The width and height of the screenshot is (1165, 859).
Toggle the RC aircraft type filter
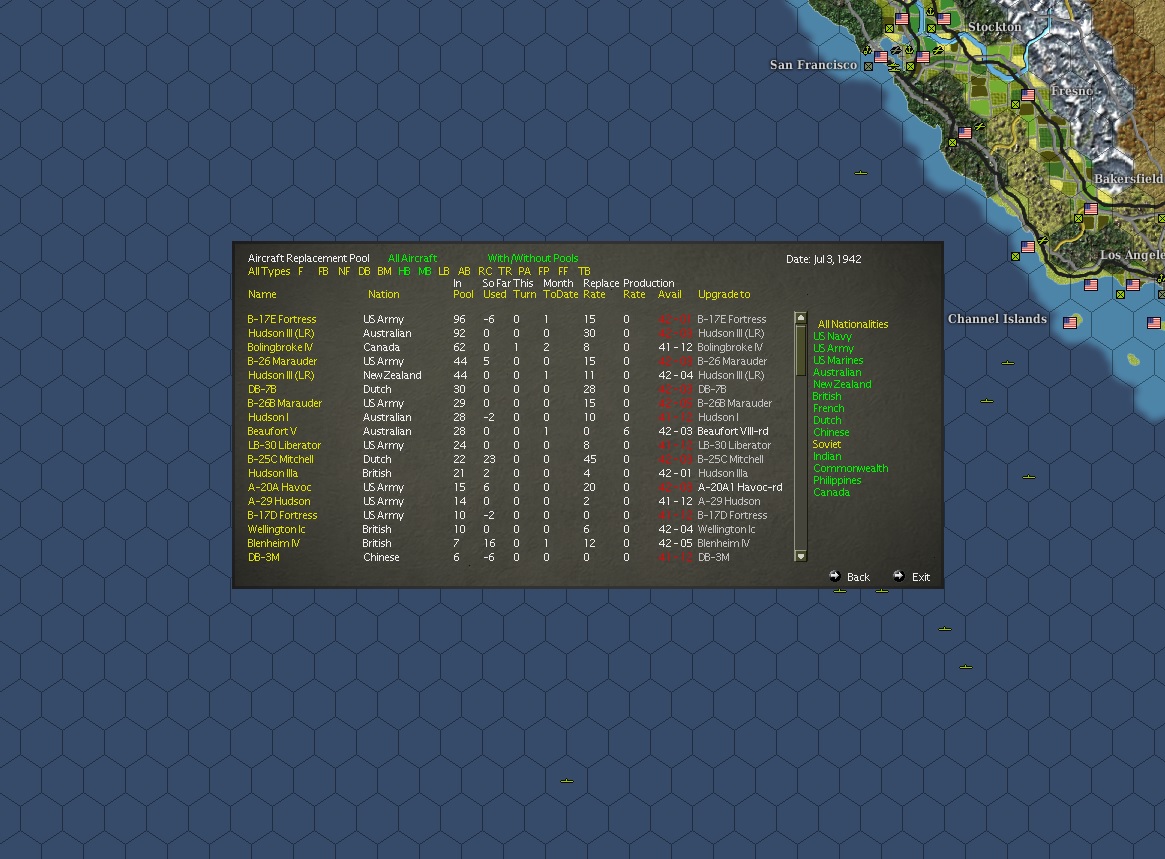[x=484, y=271]
